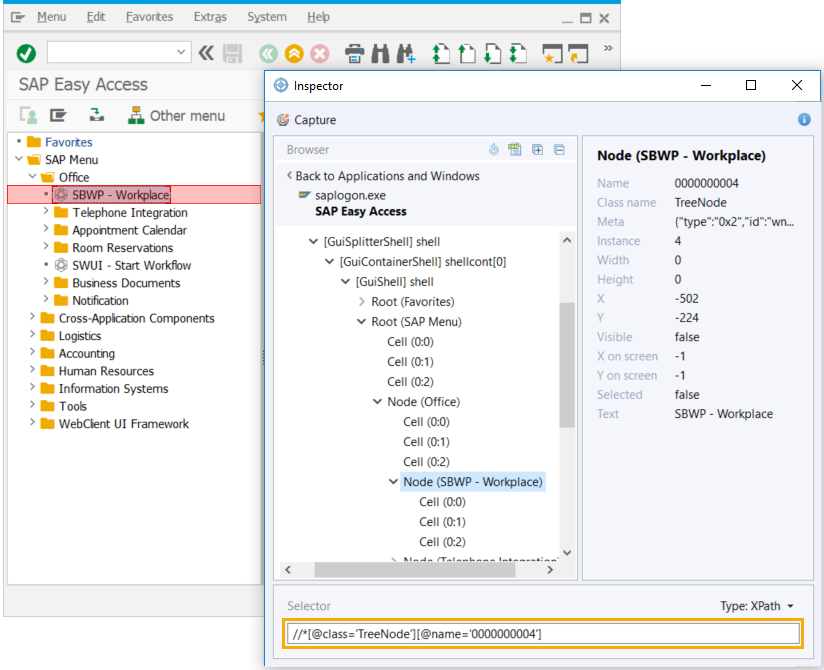
Task: Click the First Page icon
Action: click(441, 54)
